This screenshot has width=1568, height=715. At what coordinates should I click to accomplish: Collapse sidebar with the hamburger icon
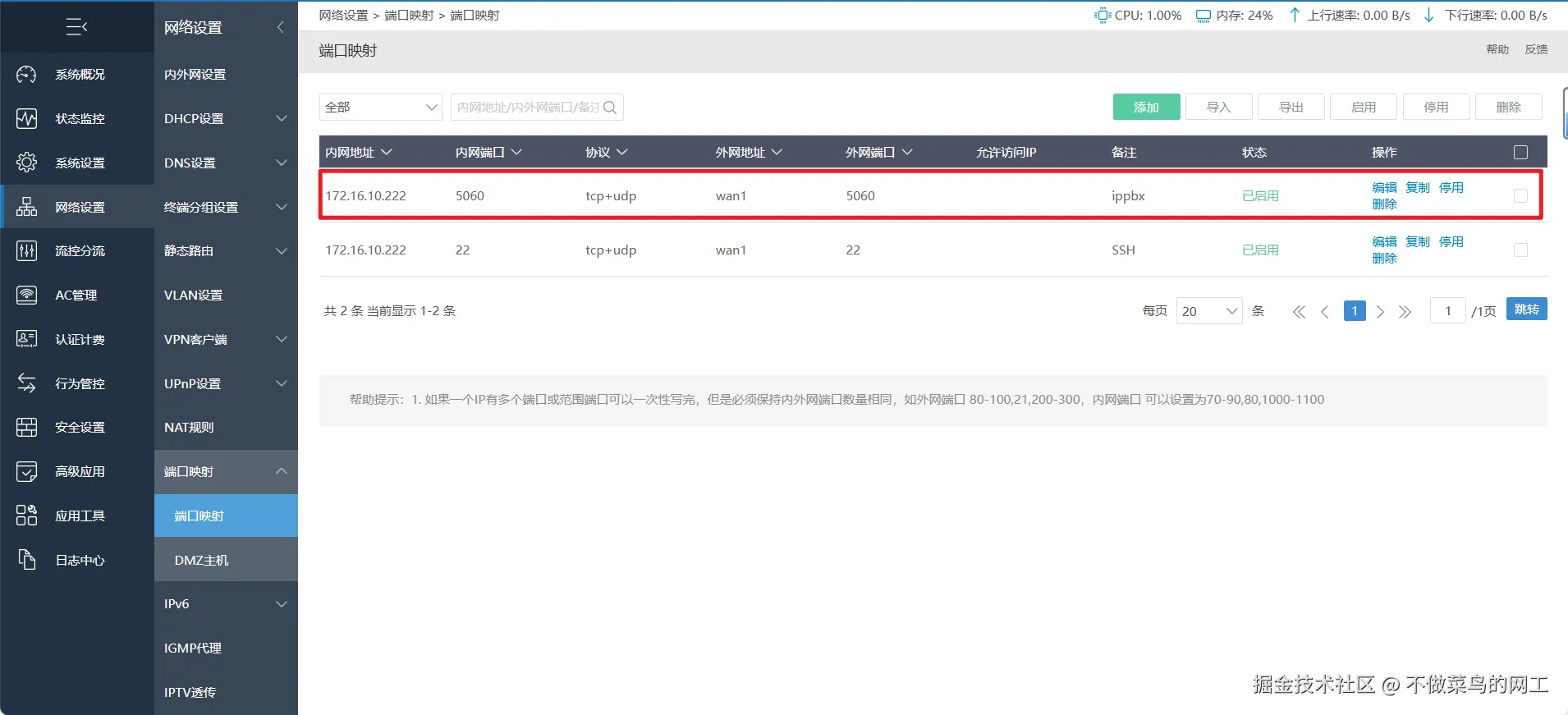coord(76,27)
